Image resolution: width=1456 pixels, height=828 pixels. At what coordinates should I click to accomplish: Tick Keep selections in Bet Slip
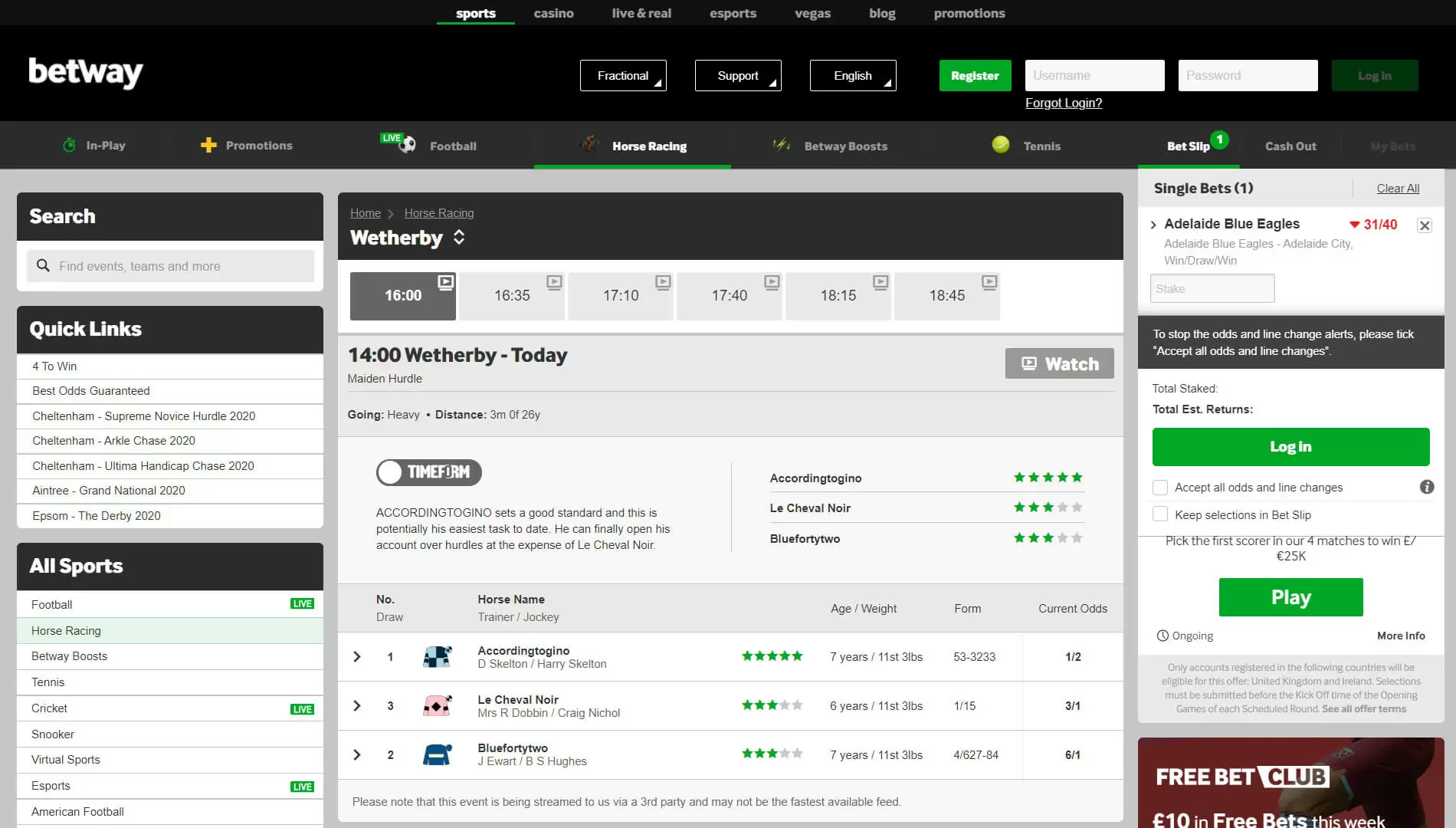tap(1160, 514)
